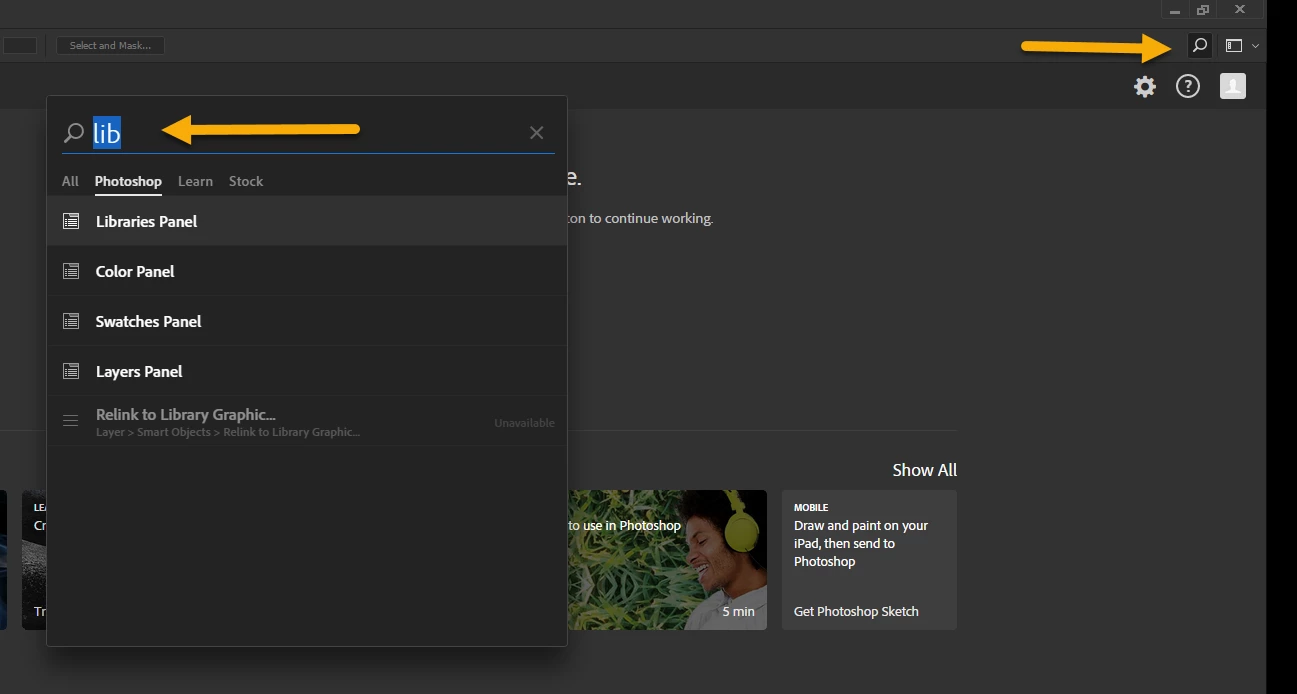The height and width of the screenshot is (694, 1297).
Task: Click the Get Photoshop Sketch link
Action: click(x=856, y=611)
